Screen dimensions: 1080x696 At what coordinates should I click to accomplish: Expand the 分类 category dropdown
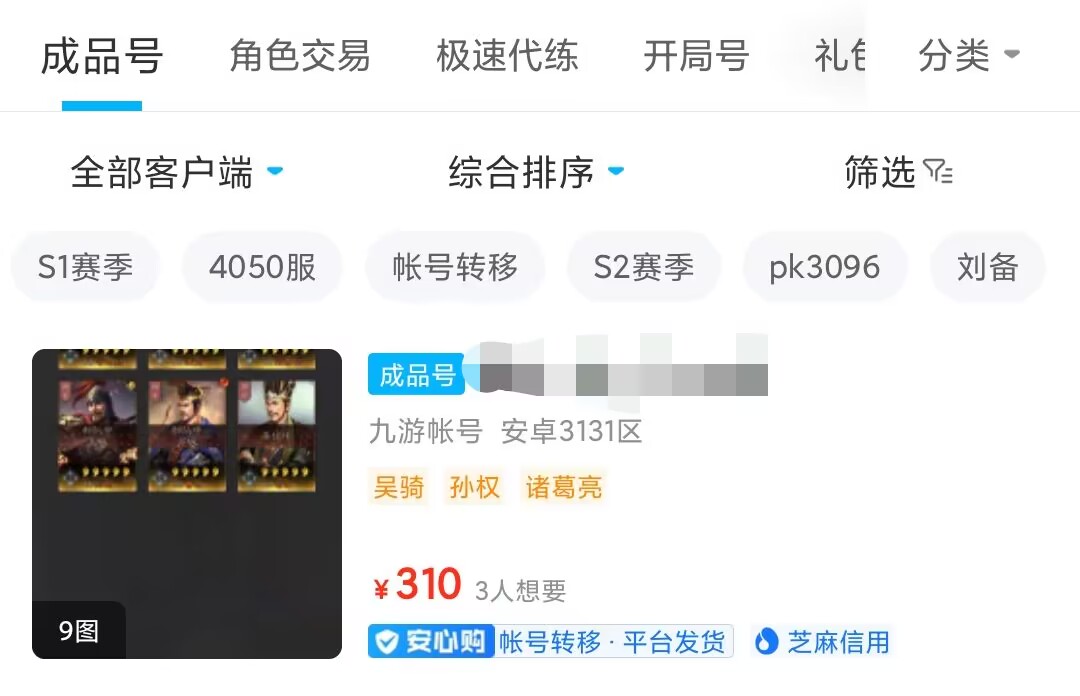tap(968, 55)
